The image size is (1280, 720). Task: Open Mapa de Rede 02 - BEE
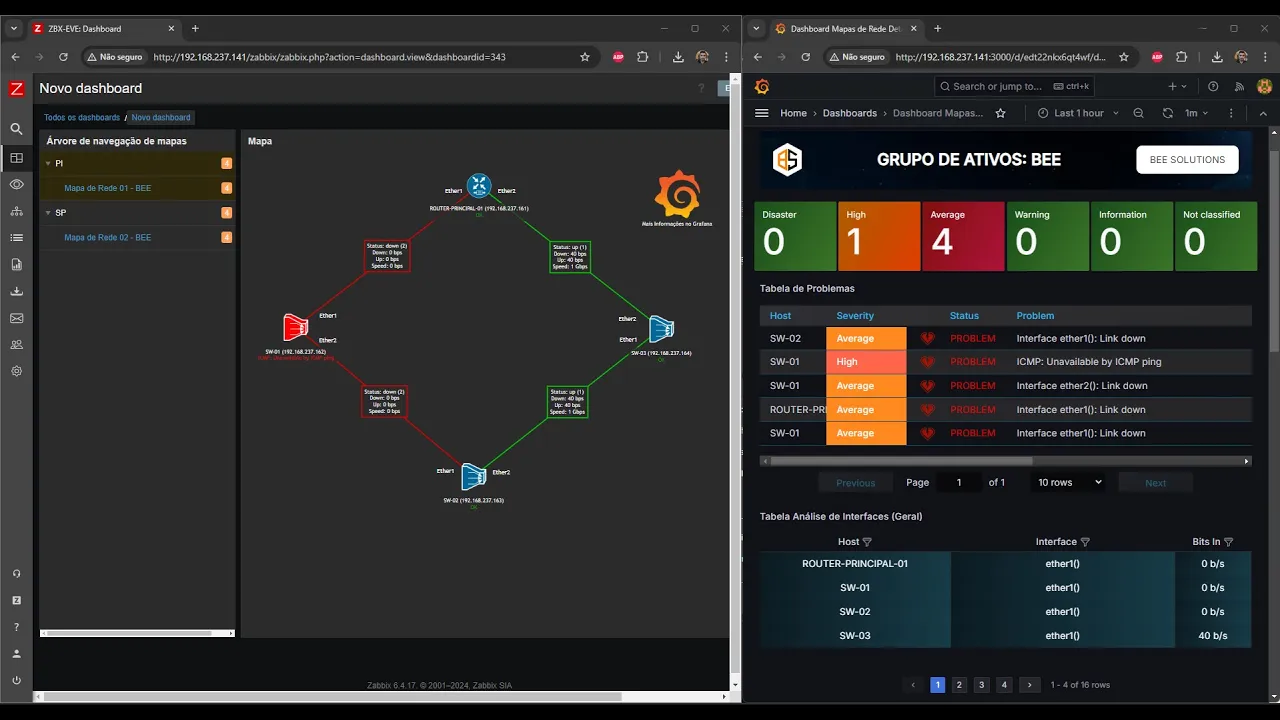point(108,238)
